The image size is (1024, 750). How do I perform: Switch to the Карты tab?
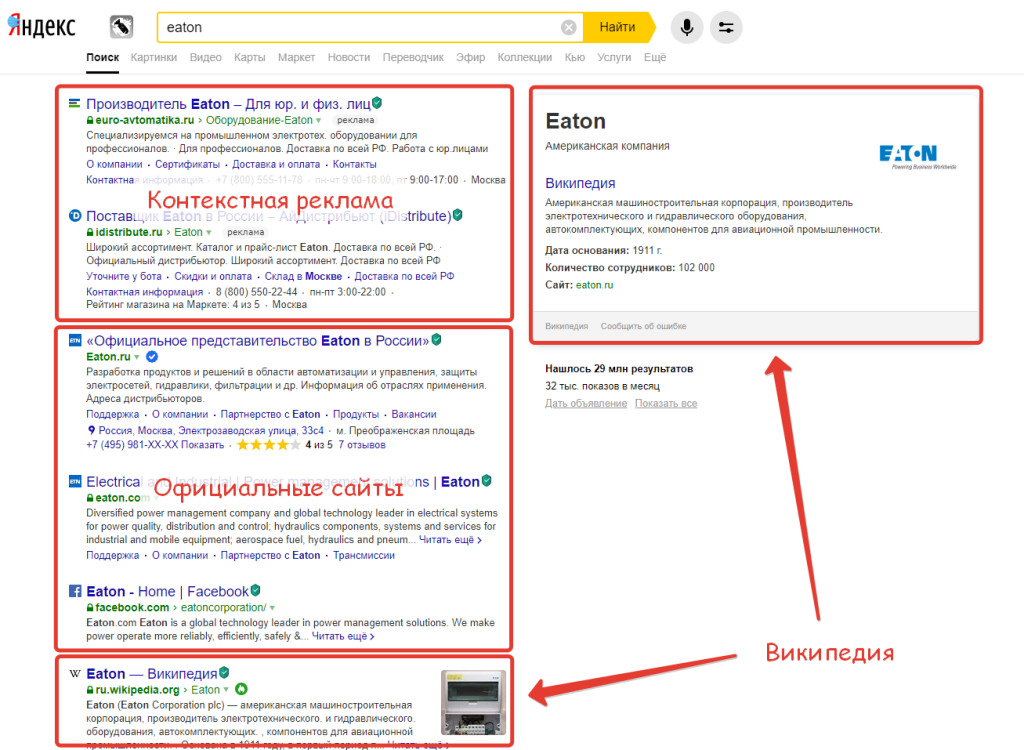[x=249, y=57]
